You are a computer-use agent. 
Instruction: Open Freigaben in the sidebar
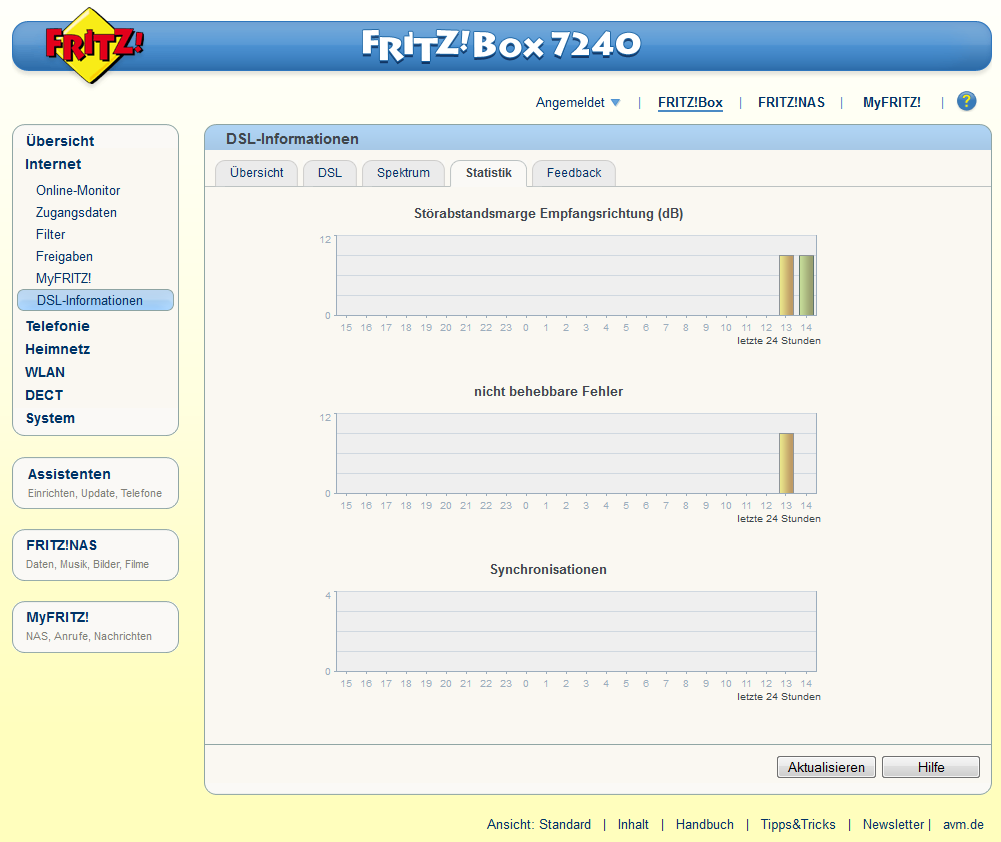coord(64,257)
